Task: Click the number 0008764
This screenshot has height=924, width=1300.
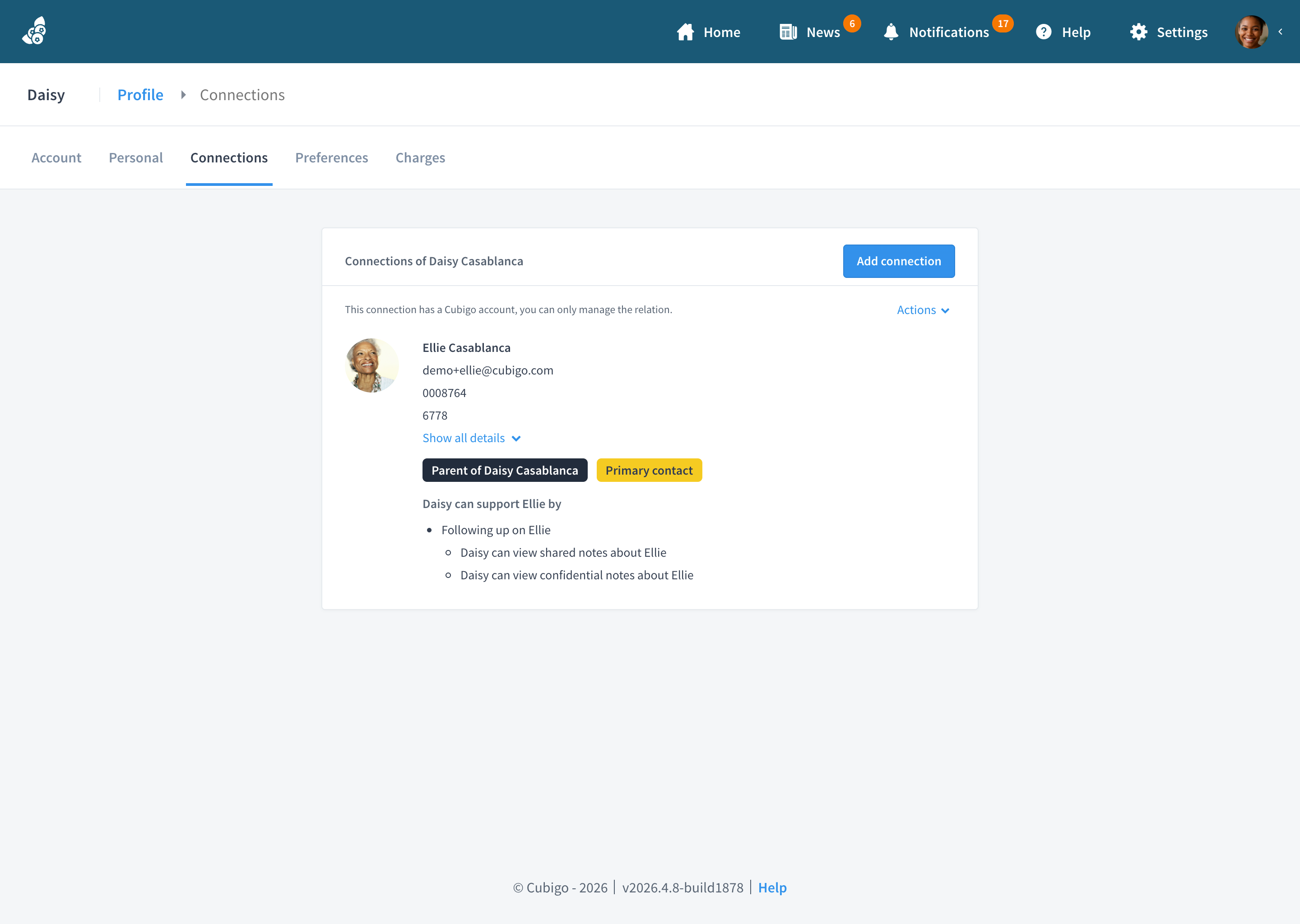Action: [x=444, y=393]
